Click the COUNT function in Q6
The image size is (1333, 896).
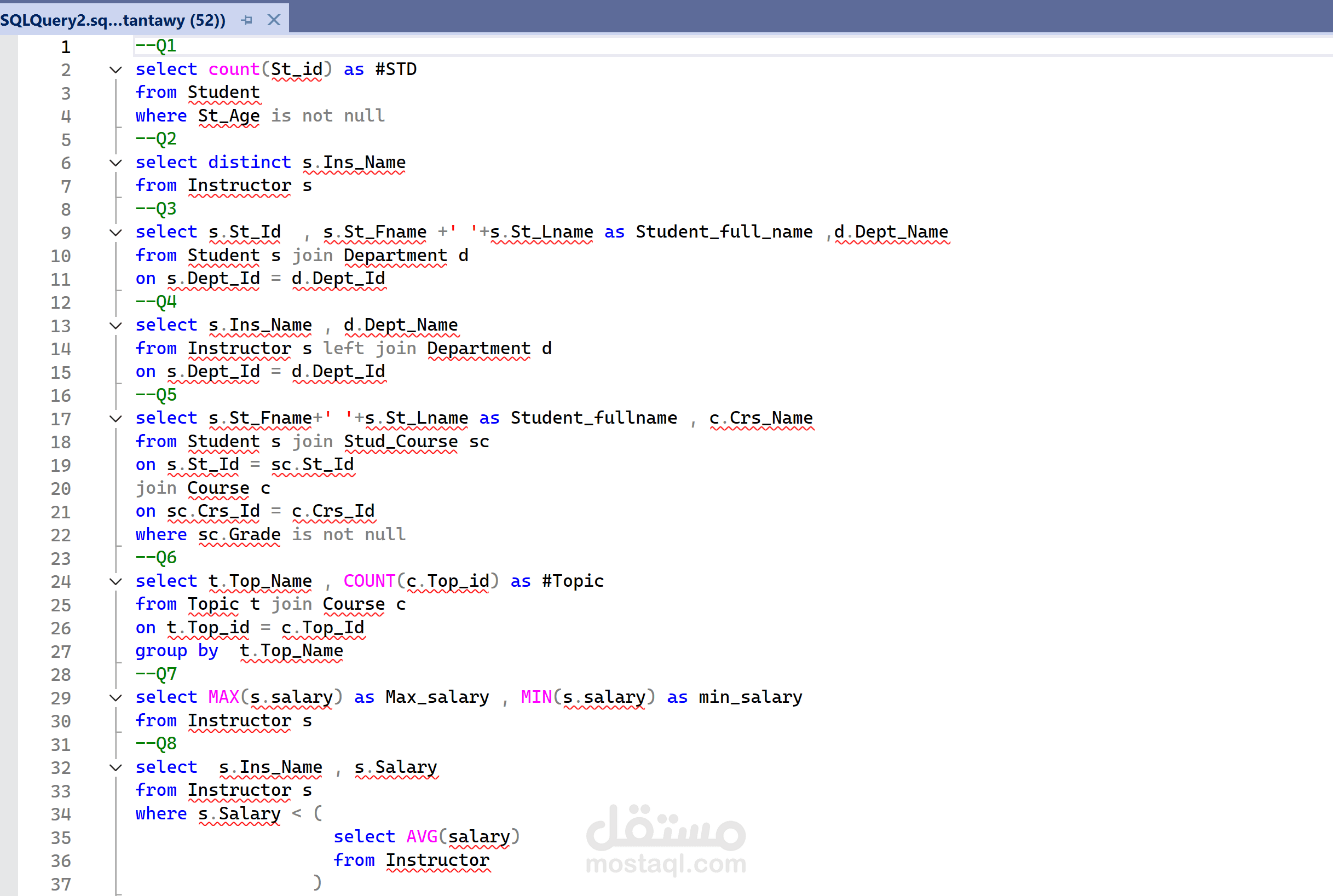tap(369, 581)
